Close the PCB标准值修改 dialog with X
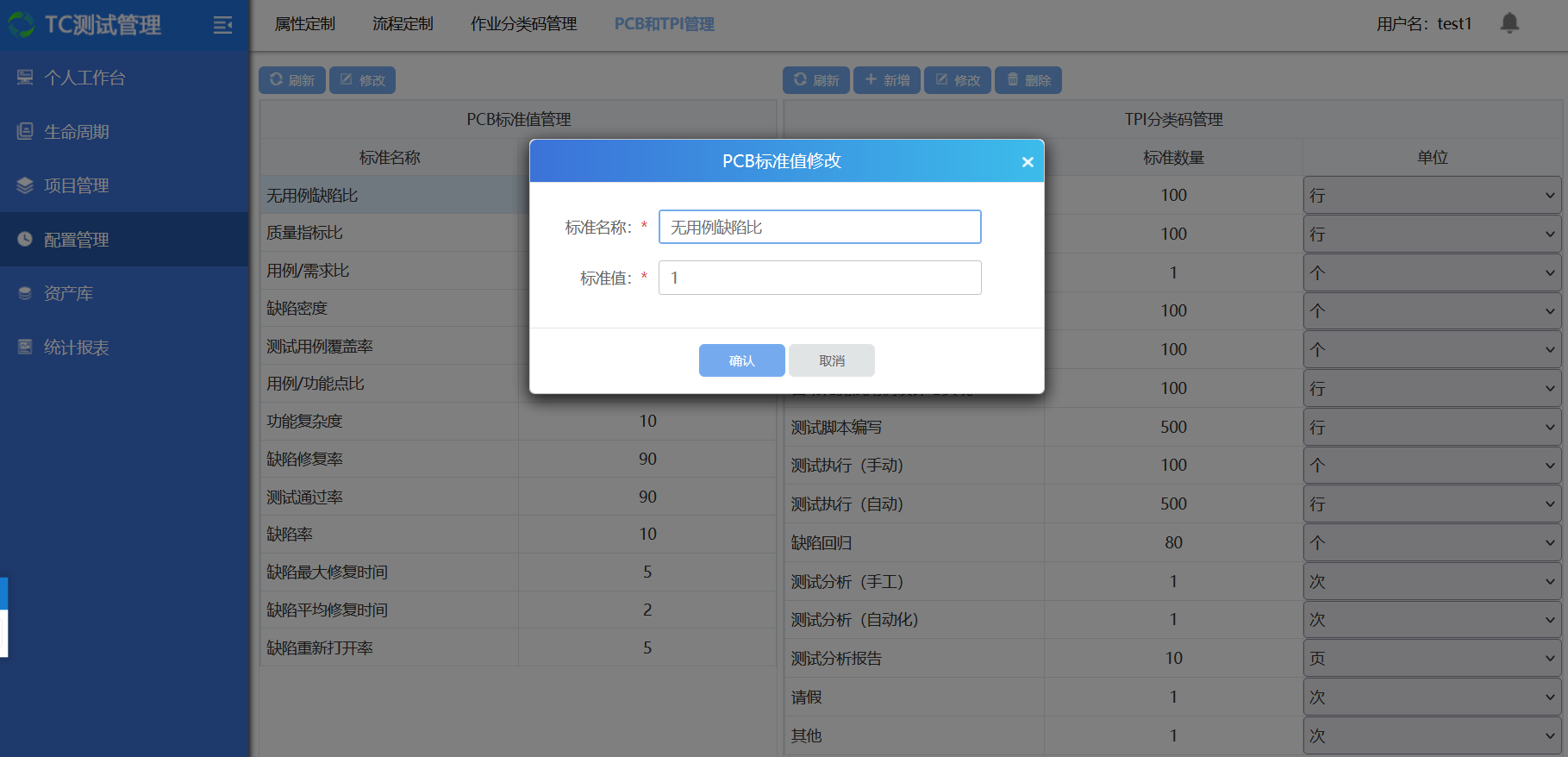 tap(1027, 162)
